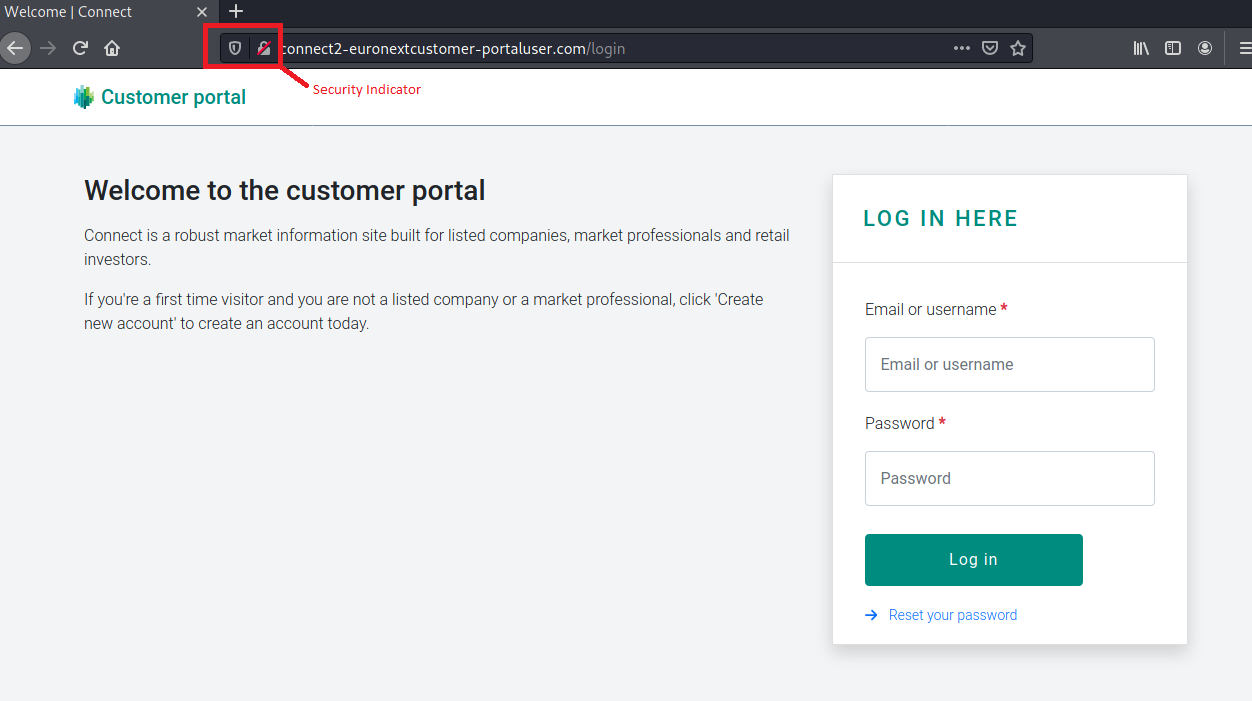Click the Customer portal logo icon
The height and width of the screenshot is (701, 1252).
pyautogui.click(x=84, y=97)
